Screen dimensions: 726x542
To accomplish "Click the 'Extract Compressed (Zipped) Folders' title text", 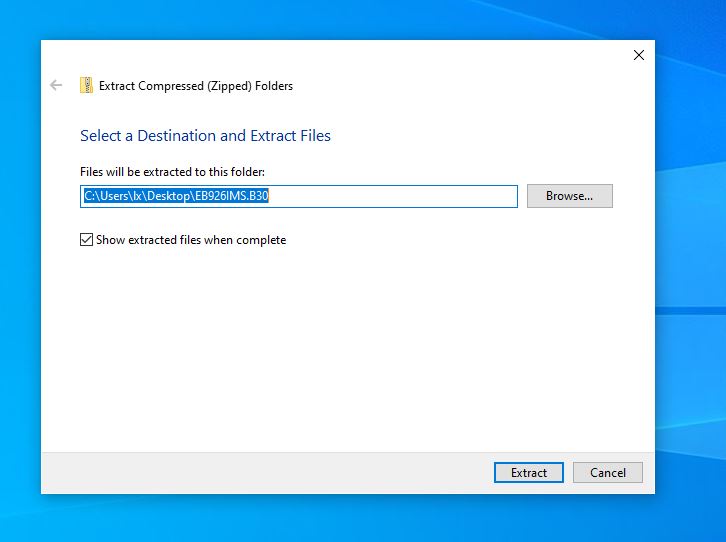I will click(196, 86).
